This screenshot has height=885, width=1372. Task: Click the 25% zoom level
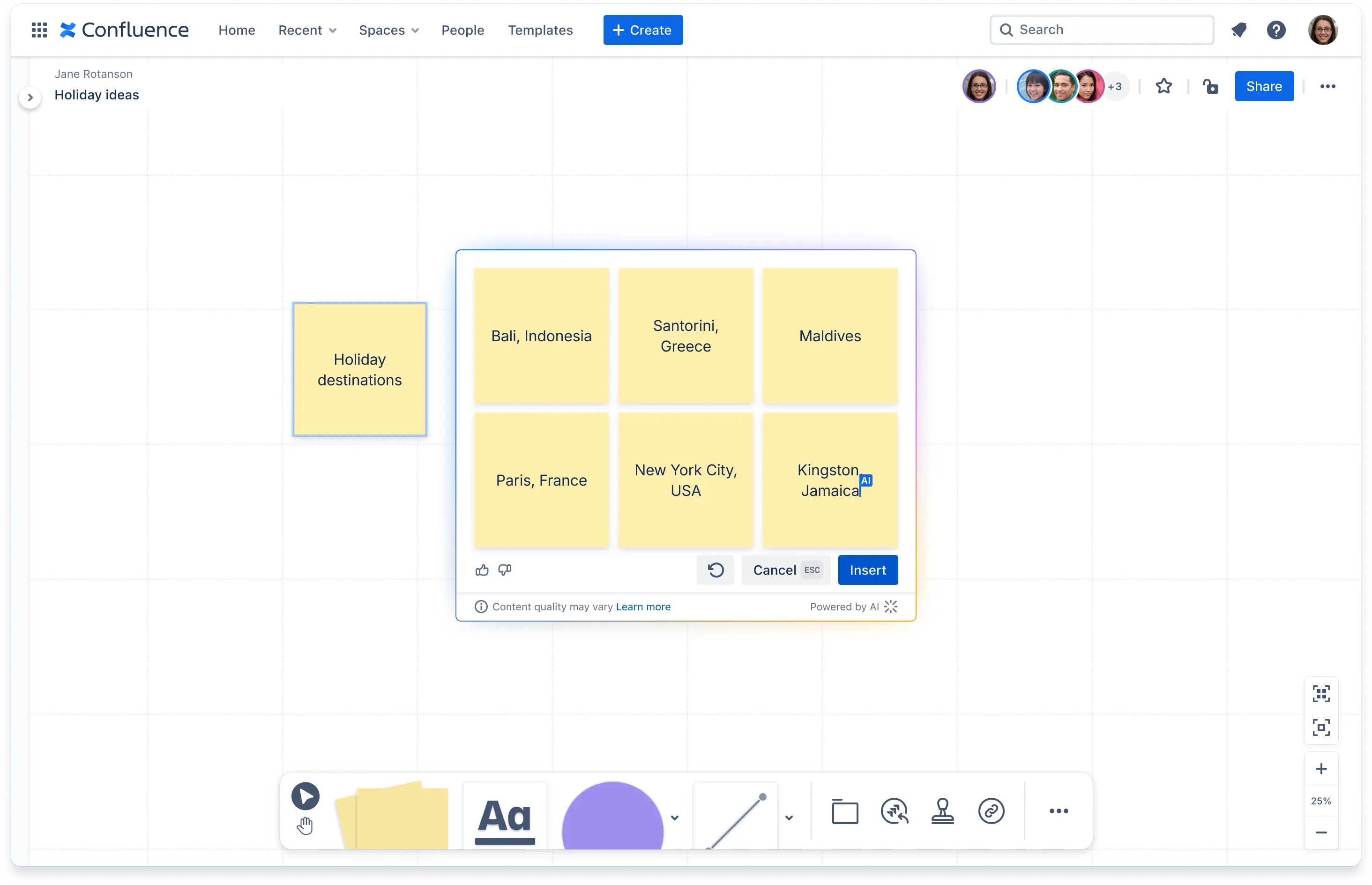click(x=1321, y=801)
